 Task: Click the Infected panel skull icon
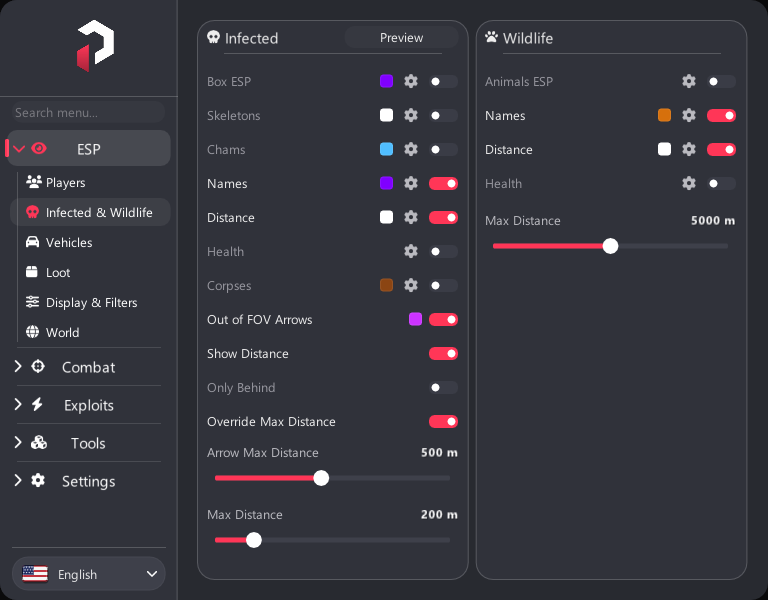pyautogui.click(x=214, y=37)
